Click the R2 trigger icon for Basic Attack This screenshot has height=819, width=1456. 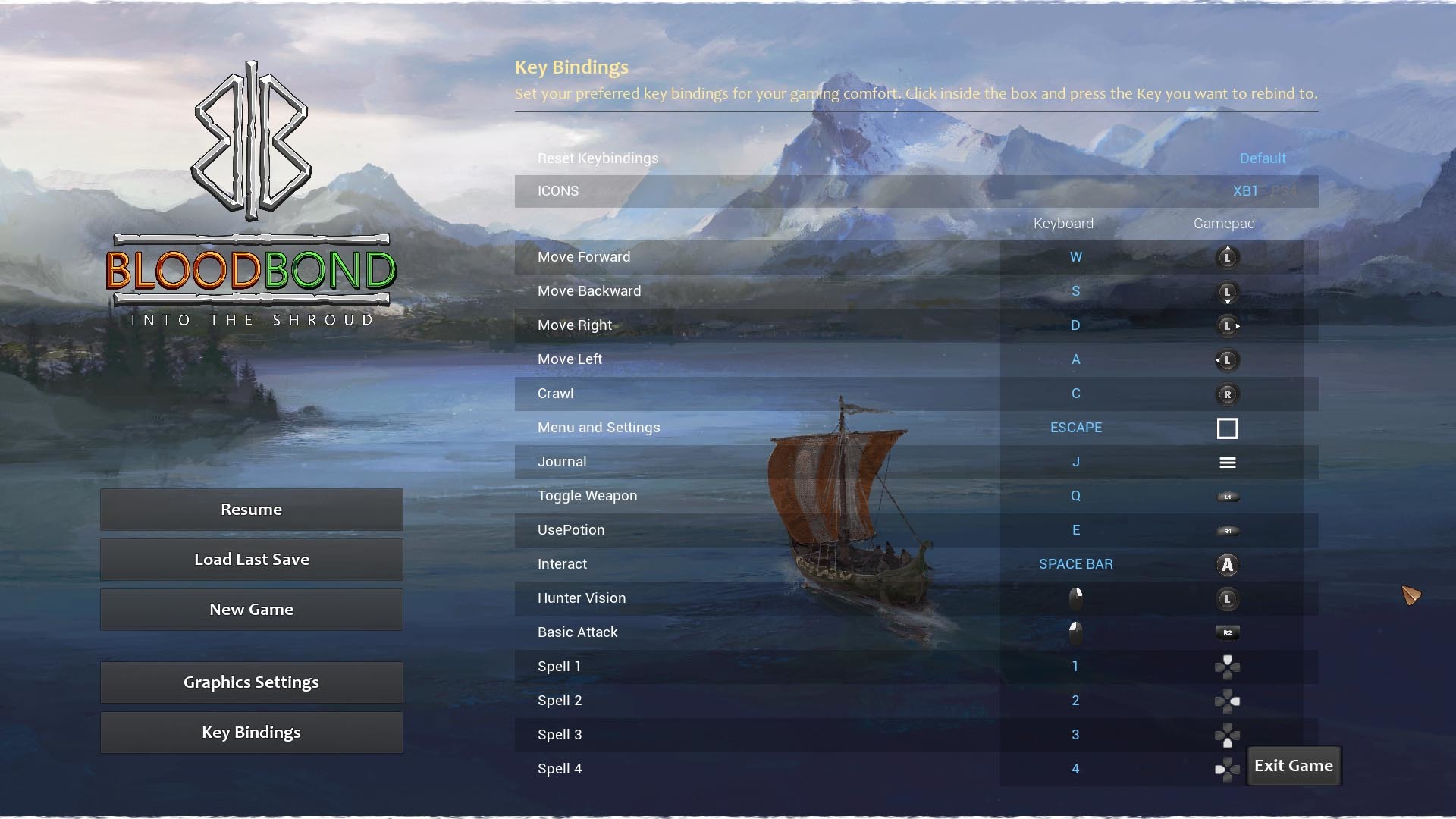point(1227,632)
